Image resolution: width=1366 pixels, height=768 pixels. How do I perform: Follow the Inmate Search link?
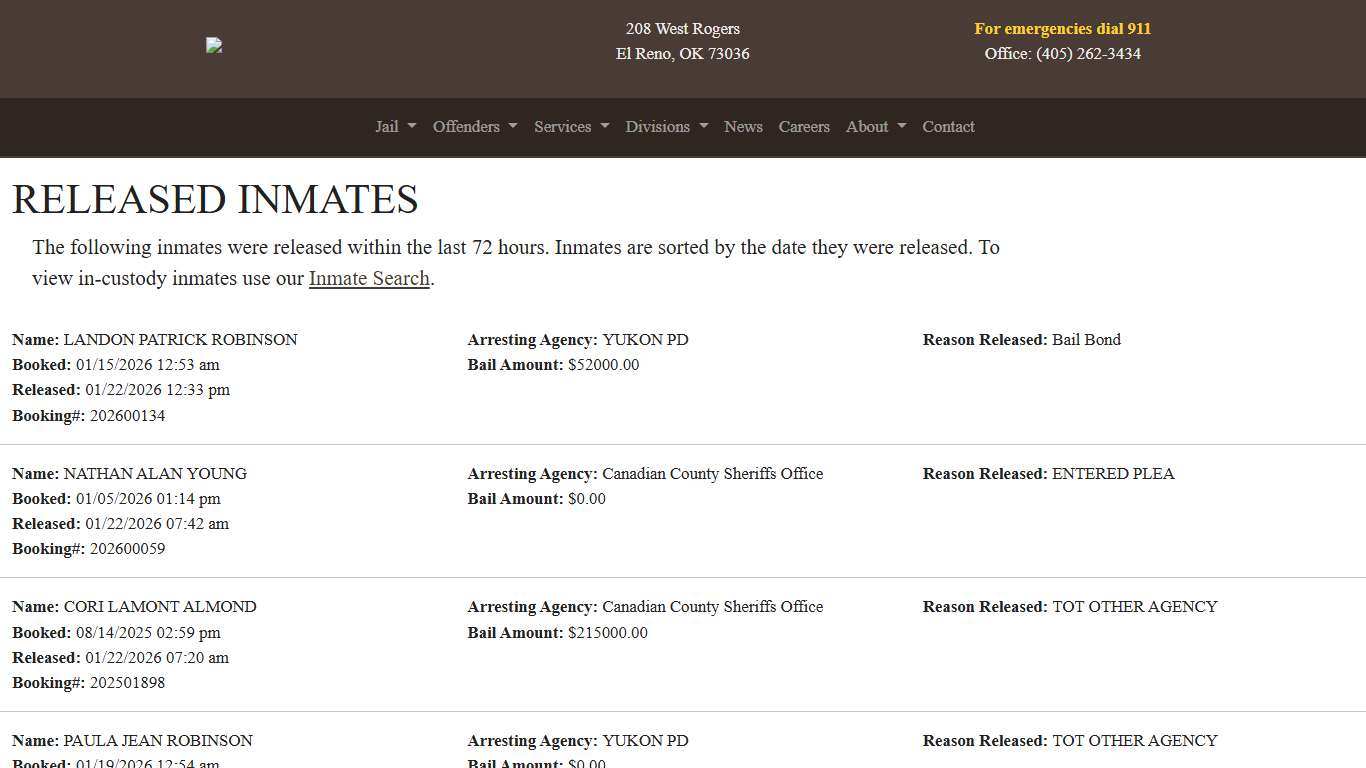tap(368, 278)
